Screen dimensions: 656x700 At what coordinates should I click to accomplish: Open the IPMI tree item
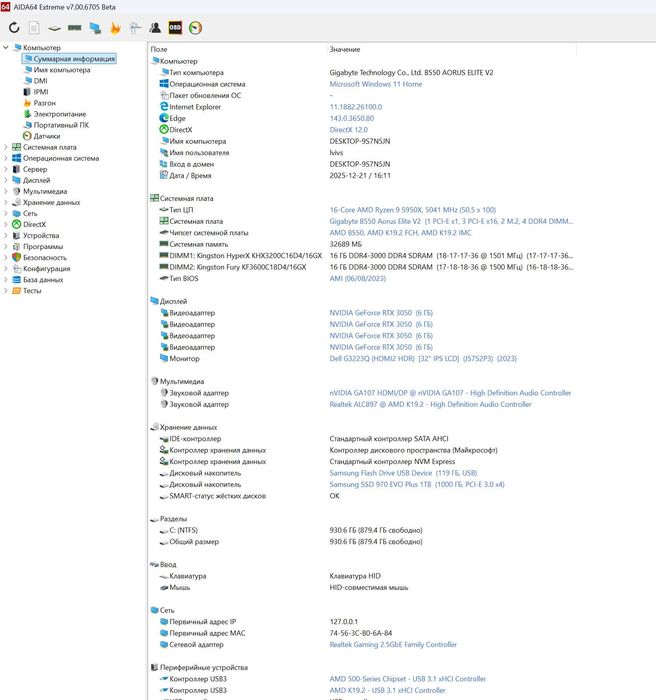pyautogui.click(x=36, y=92)
